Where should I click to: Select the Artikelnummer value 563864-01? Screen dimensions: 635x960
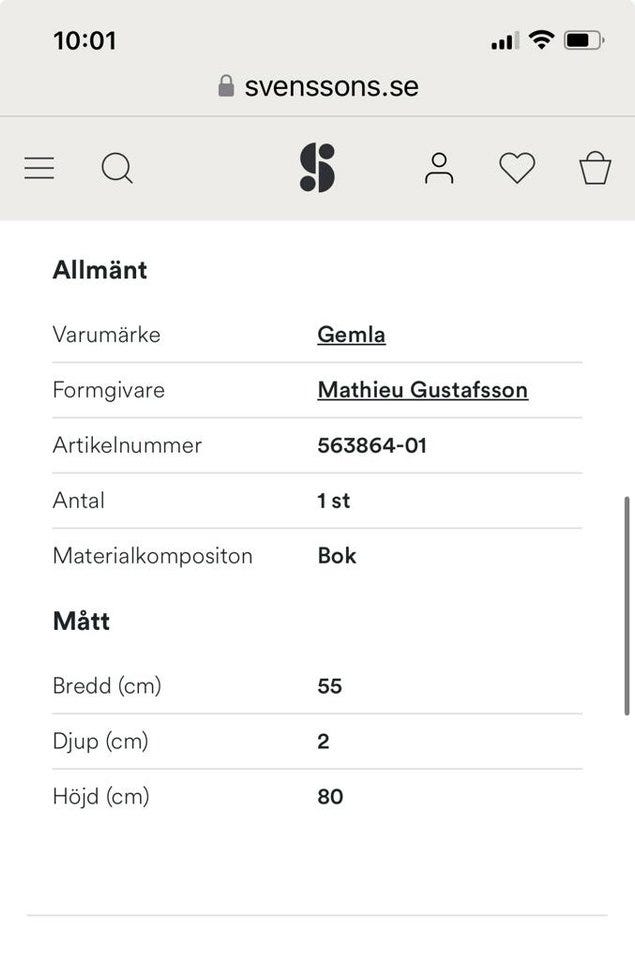pos(371,445)
